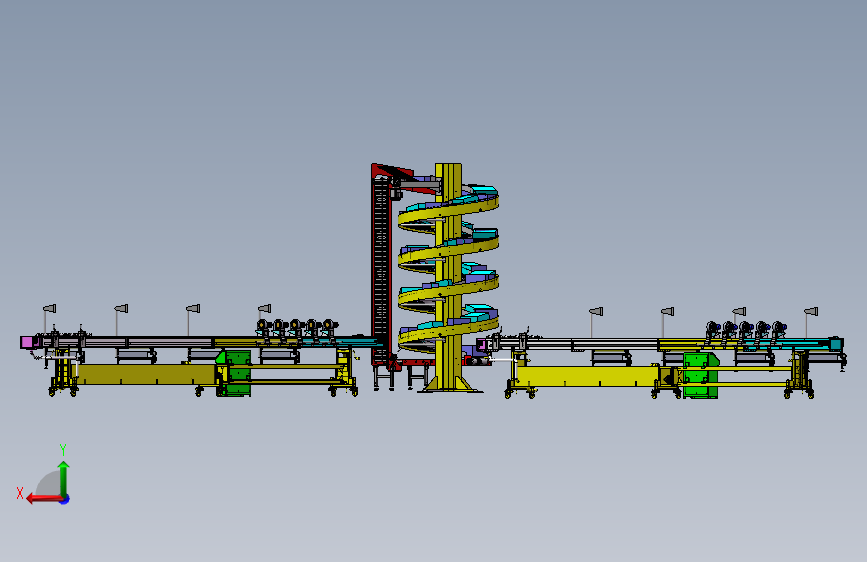Select the magenta block at the left conveyor's far end
Screen dimensions: 867x562
coord(27,342)
